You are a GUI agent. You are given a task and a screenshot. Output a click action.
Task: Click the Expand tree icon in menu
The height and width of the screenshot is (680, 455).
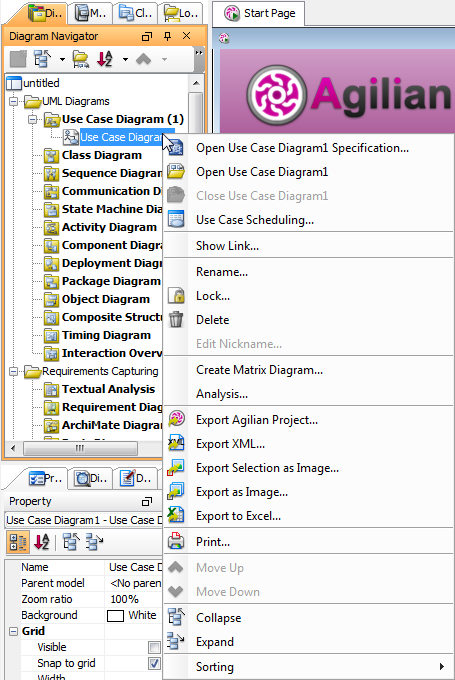tap(176, 641)
